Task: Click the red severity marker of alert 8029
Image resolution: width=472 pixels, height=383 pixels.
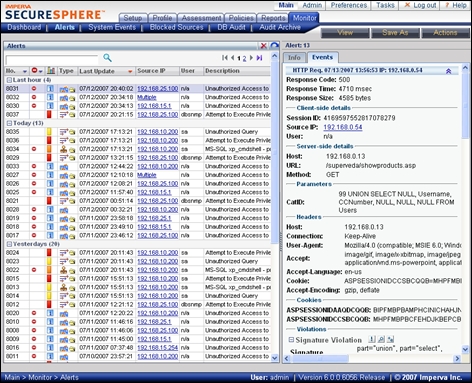Action: coord(49,157)
